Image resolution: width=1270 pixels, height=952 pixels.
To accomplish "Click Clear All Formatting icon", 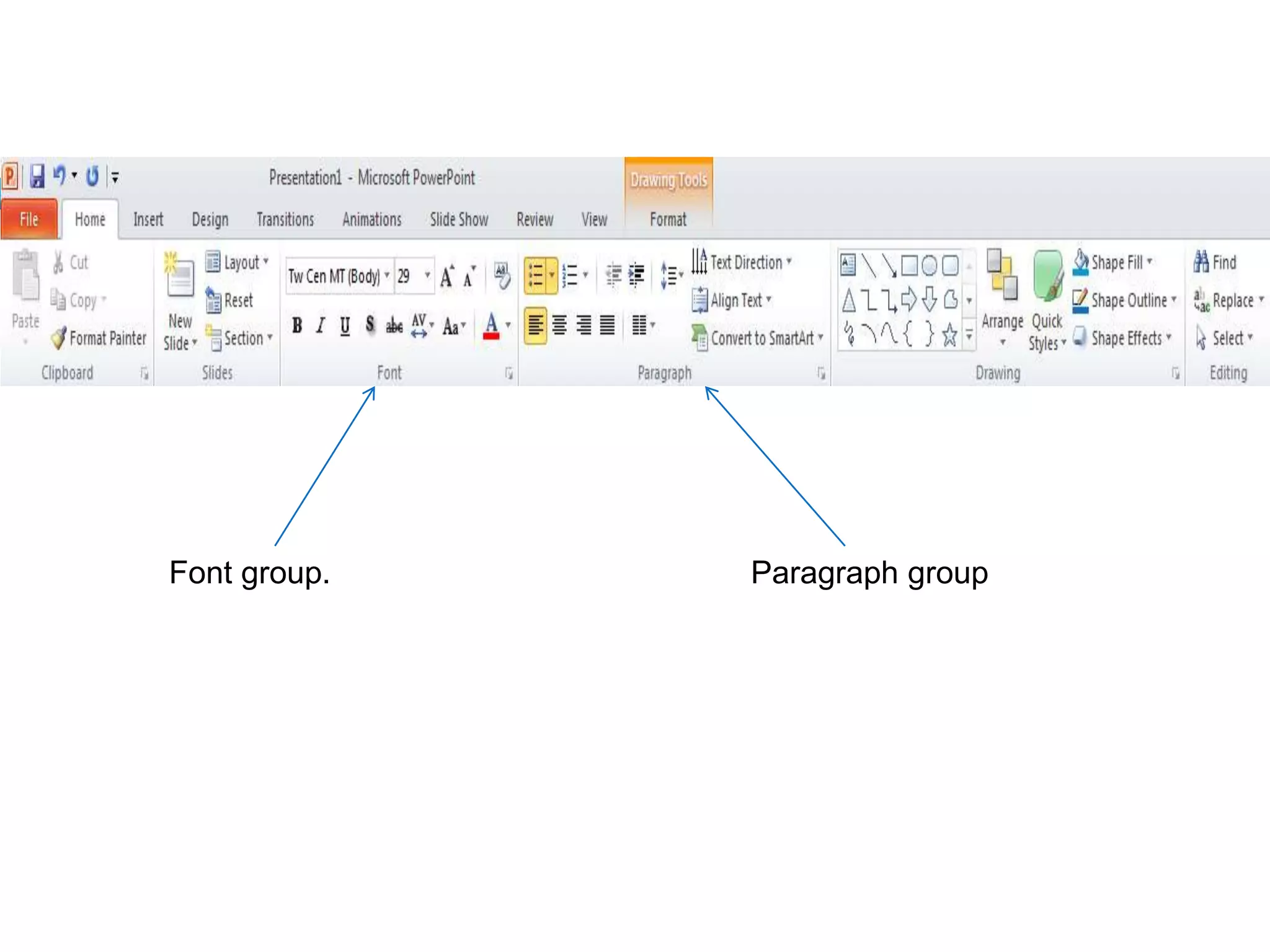I will pyautogui.click(x=502, y=276).
